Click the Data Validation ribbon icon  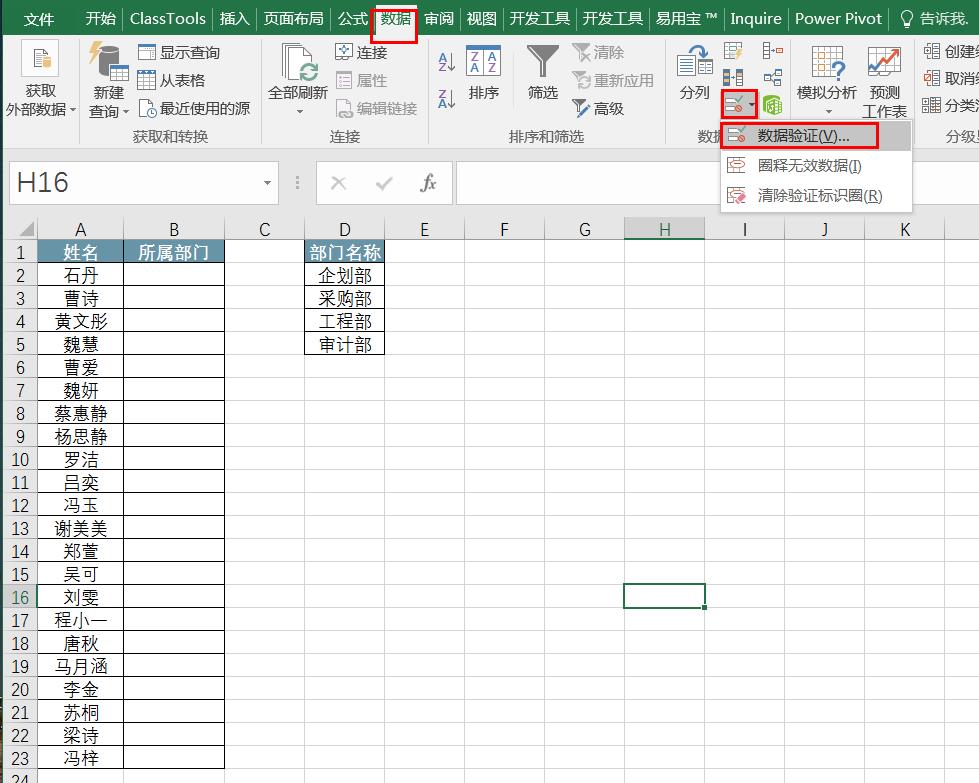(734, 104)
